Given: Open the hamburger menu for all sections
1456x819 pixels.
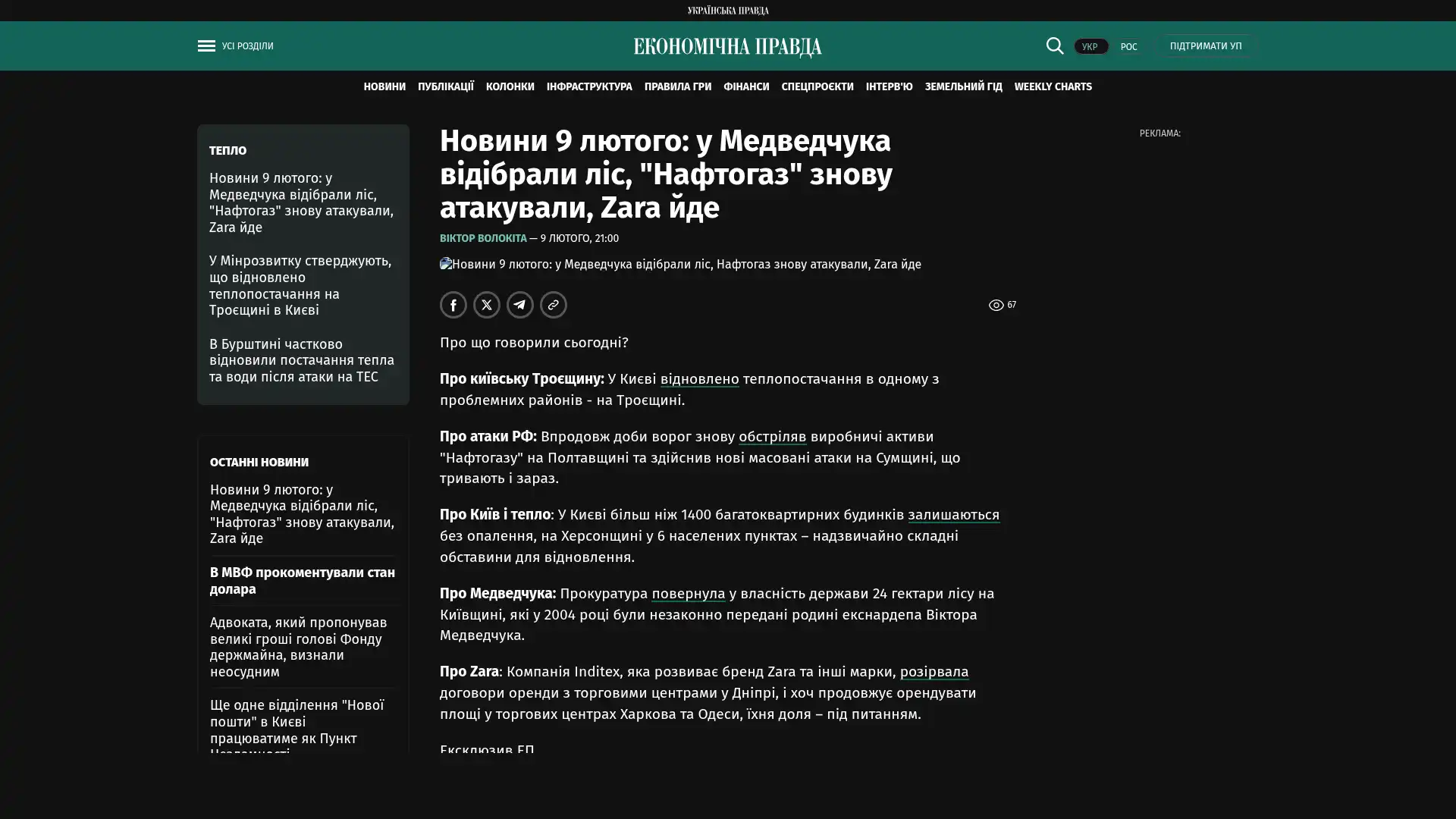Looking at the screenshot, I should [x=206, y=46].
